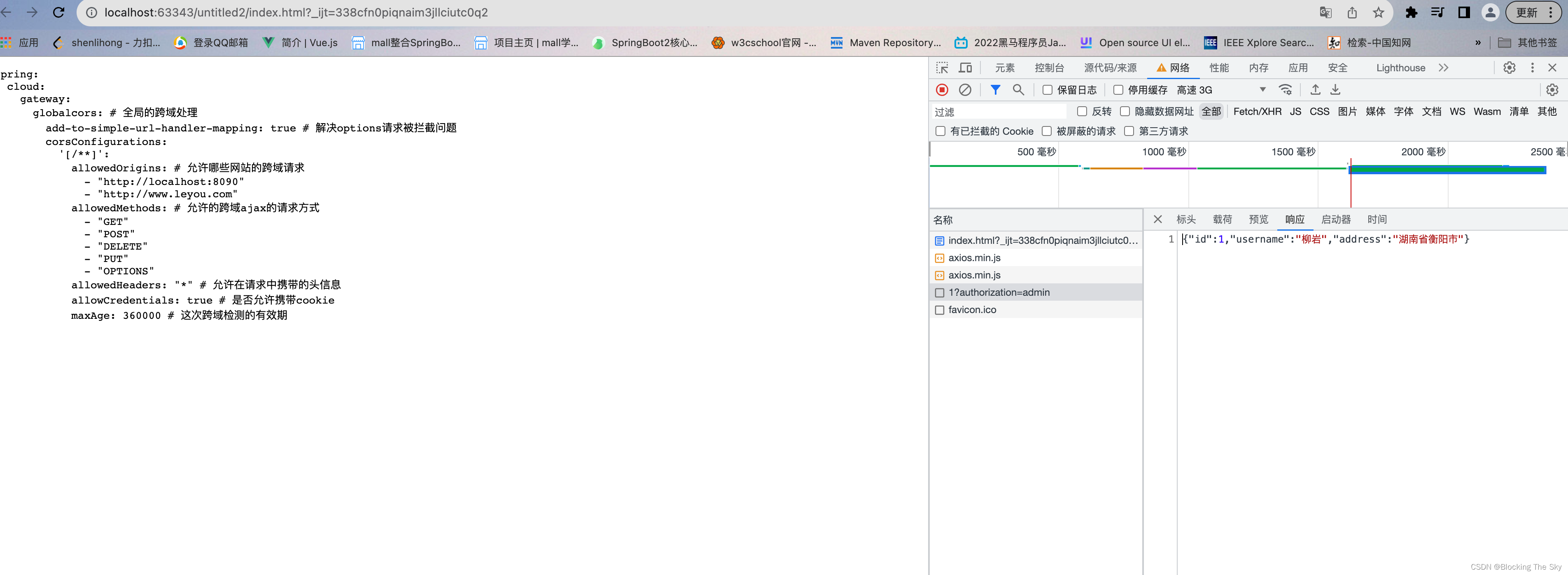The image size is (1568, 575).
Task: Click the blue request bar in timeline overview
Action: [1447, 169]
